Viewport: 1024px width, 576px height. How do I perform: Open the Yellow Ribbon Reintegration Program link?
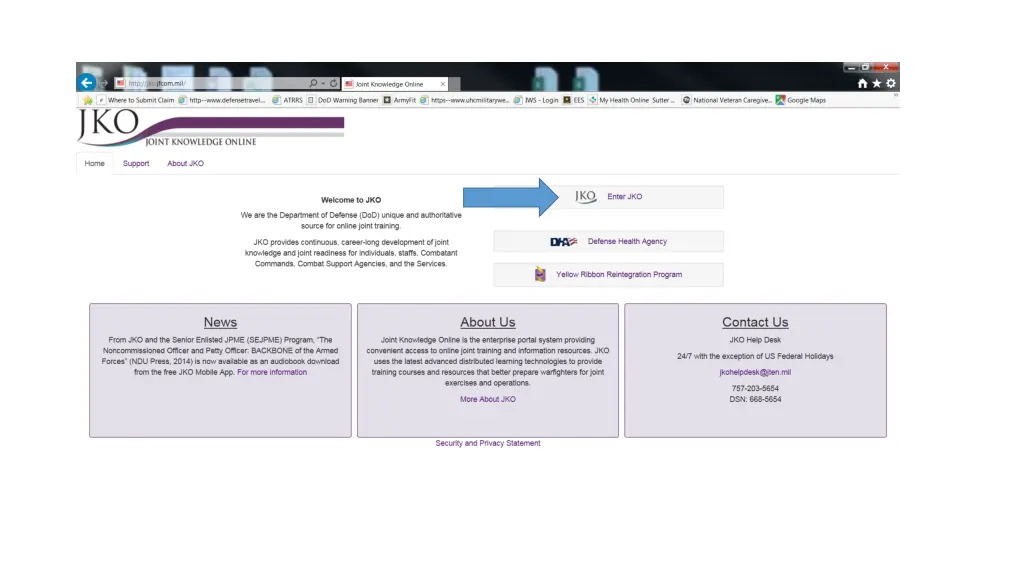coord(619,275)
